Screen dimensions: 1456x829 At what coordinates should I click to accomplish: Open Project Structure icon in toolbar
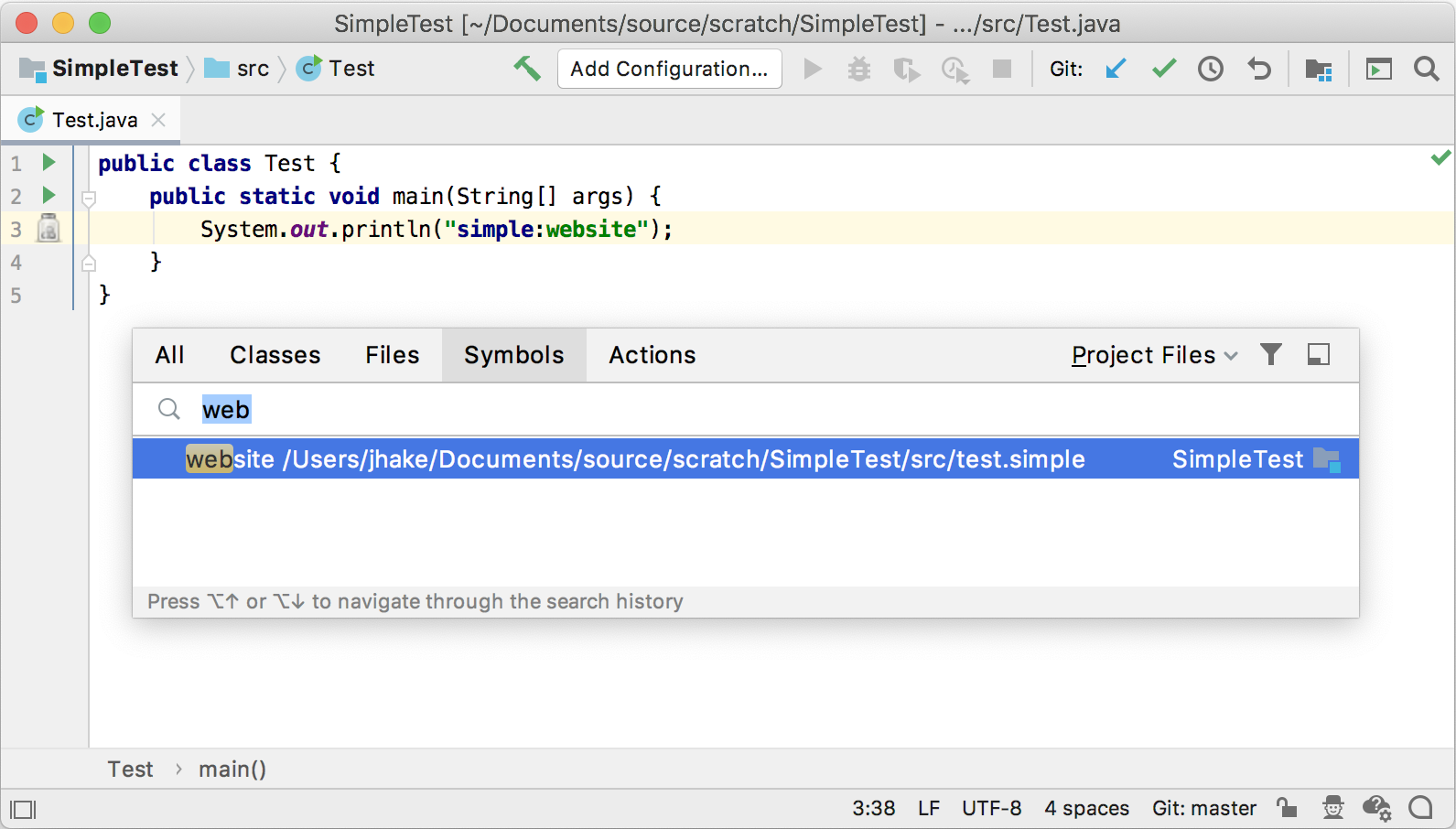pos(1318,69)
